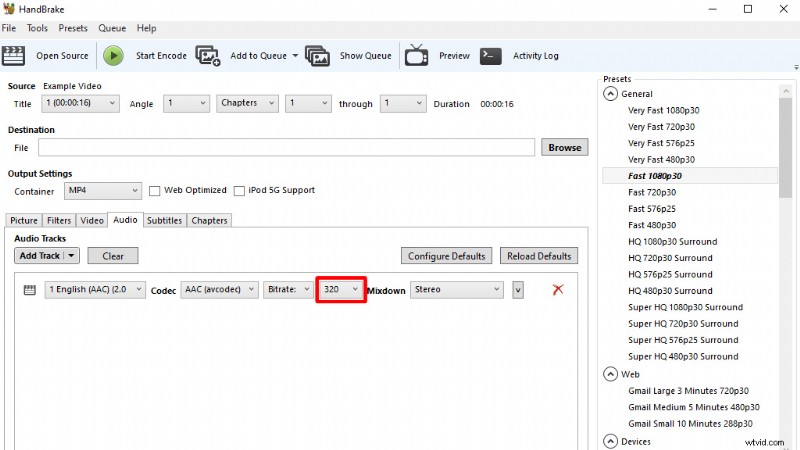This screenshot has height=450, width=800.
Task: Select the Very Fast 1080p30 preset
Action: tap(663, 110)
